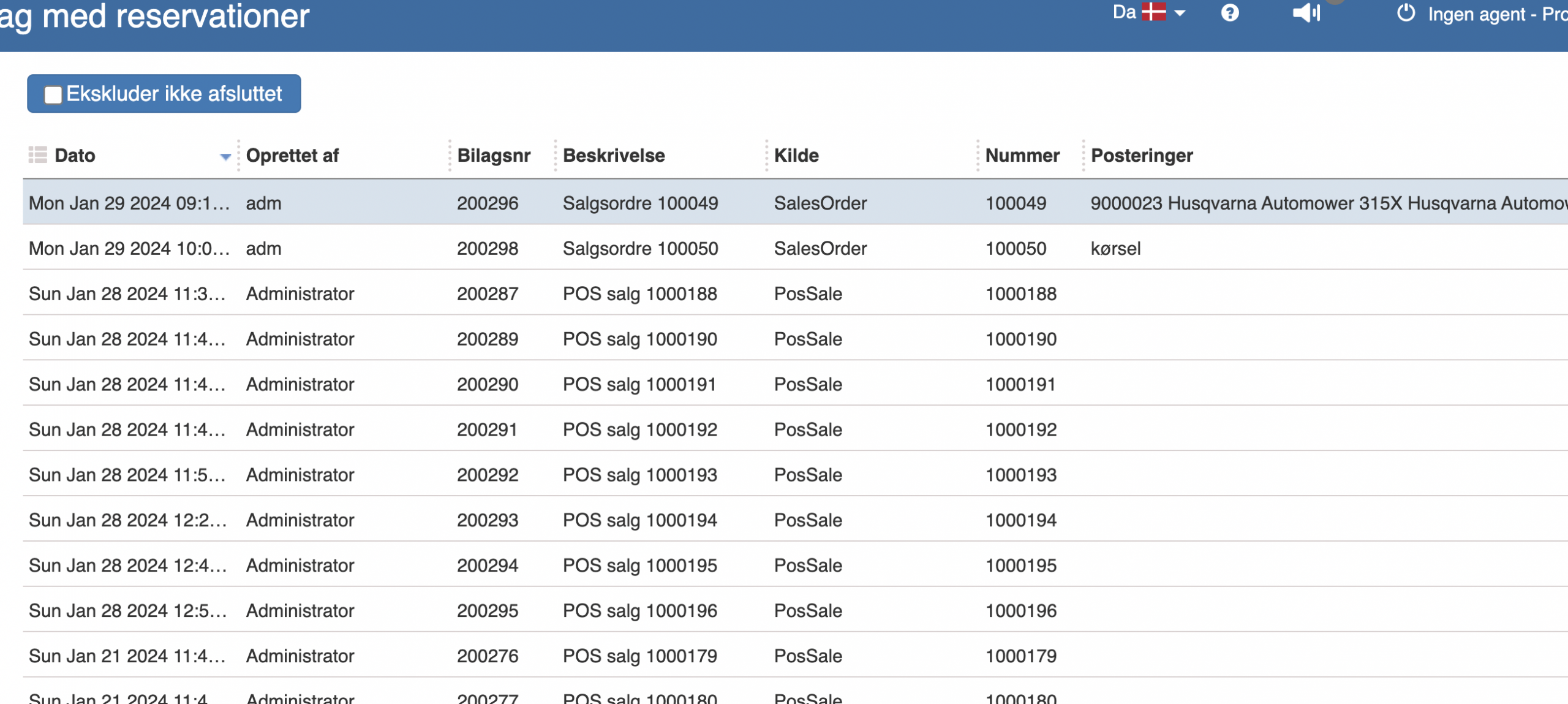Click Bilagsnr cell 200295
The height and width of the screenshot is (704, 1568).
point(488,611)
